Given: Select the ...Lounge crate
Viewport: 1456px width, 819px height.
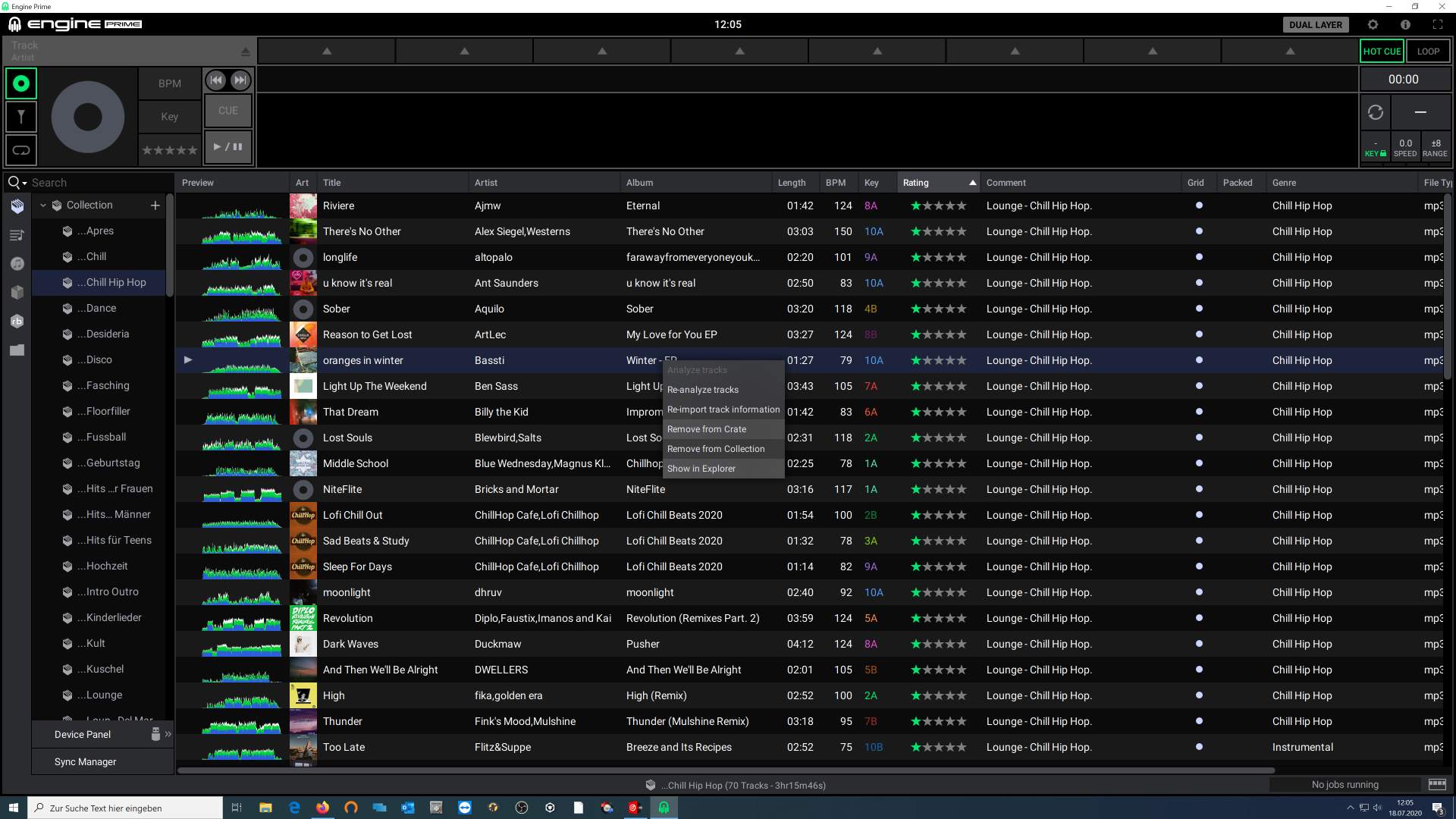Looking at the screenshot, I should pyautogui.click(x=99, y=695).
